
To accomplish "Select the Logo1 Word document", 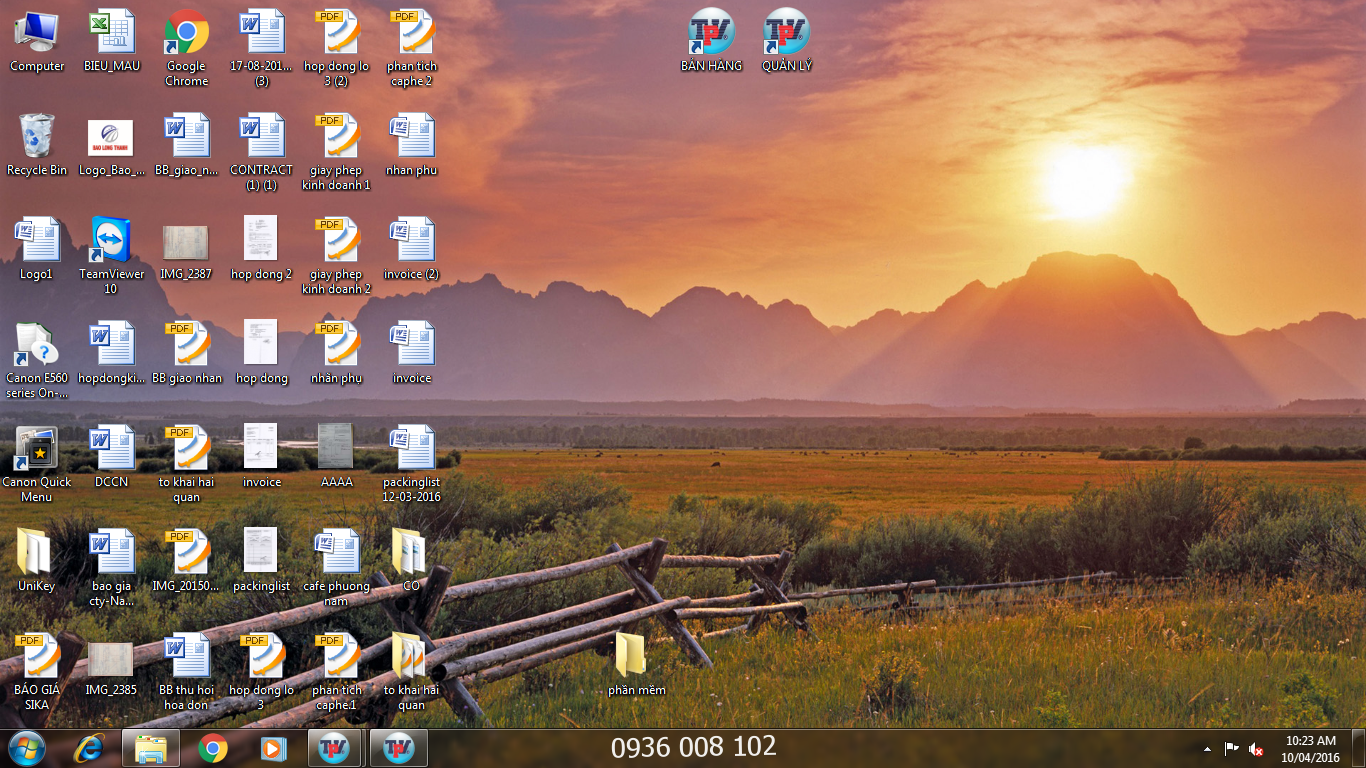I will click(x=37, y=249).
